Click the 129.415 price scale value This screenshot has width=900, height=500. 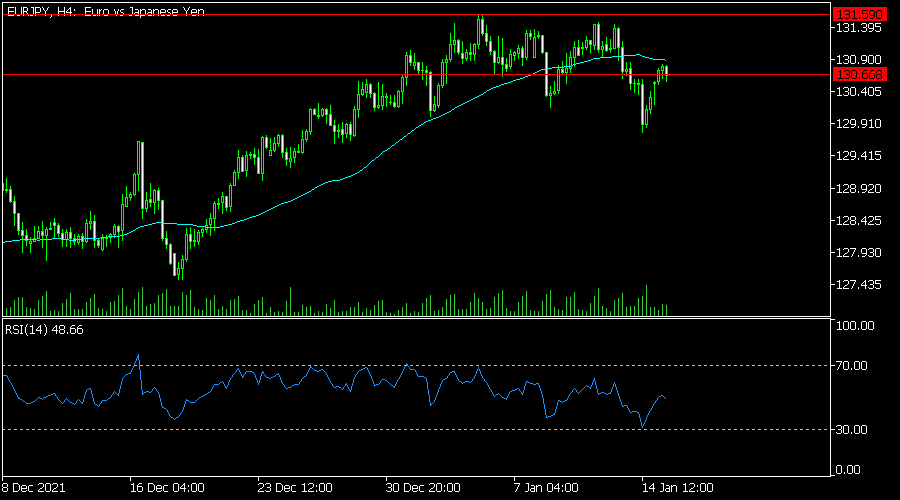click(859, 156)
